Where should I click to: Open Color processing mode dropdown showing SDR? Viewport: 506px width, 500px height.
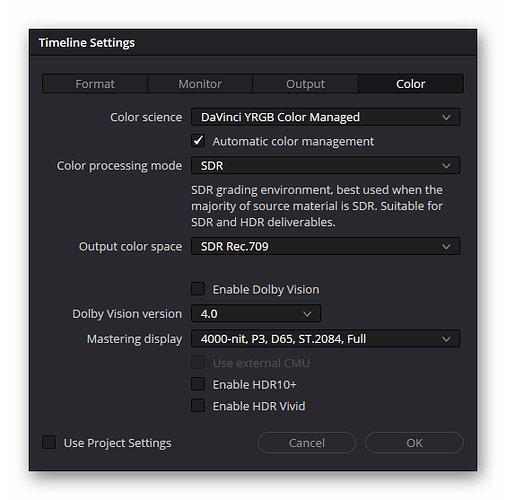[x=325, y=165]
